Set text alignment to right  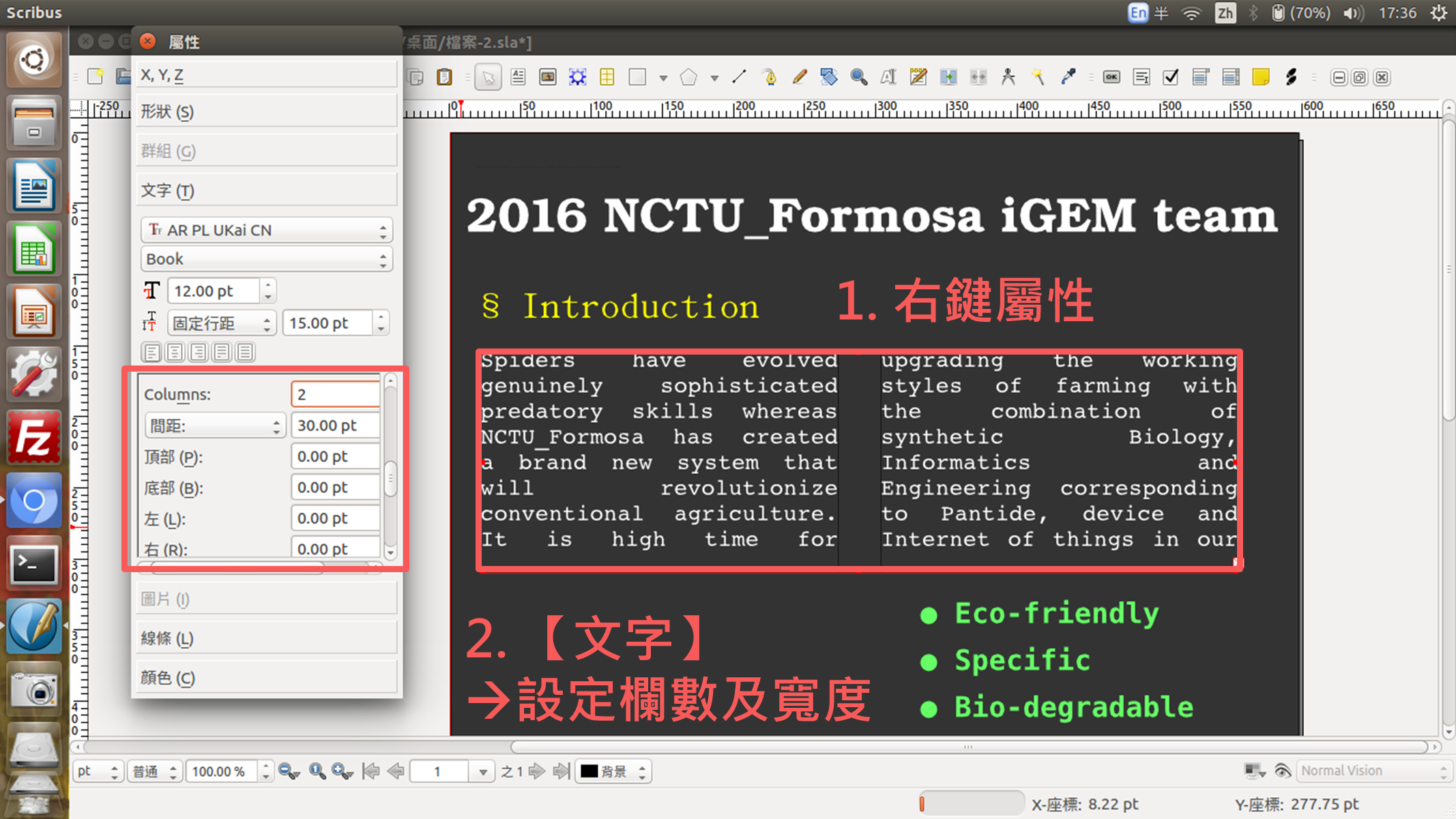pos(199,352)
